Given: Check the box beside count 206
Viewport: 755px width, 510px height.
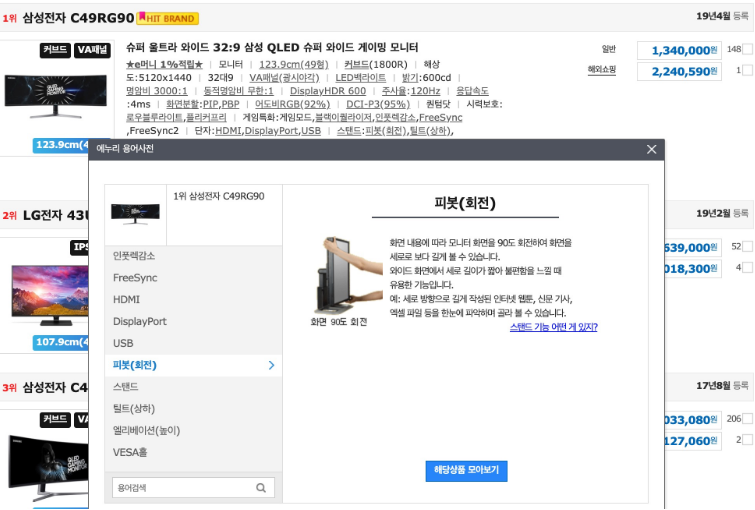Looking at the screenshot, I should click(747, 418).
